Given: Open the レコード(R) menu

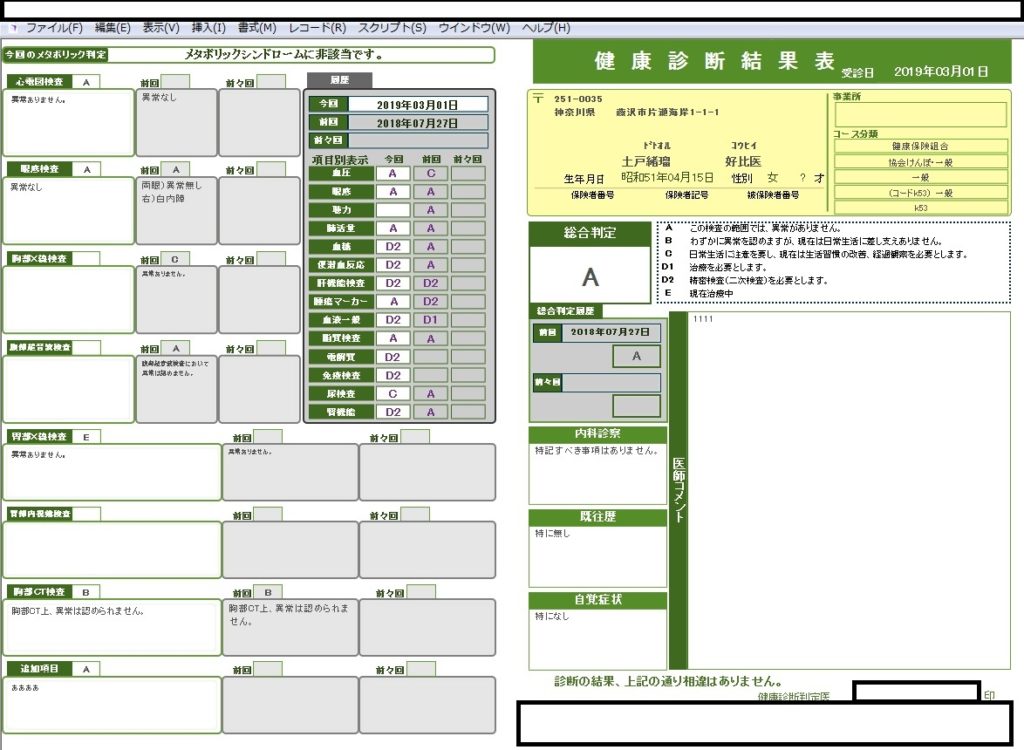Looking at the screenshot, I should tap(317, 28).
